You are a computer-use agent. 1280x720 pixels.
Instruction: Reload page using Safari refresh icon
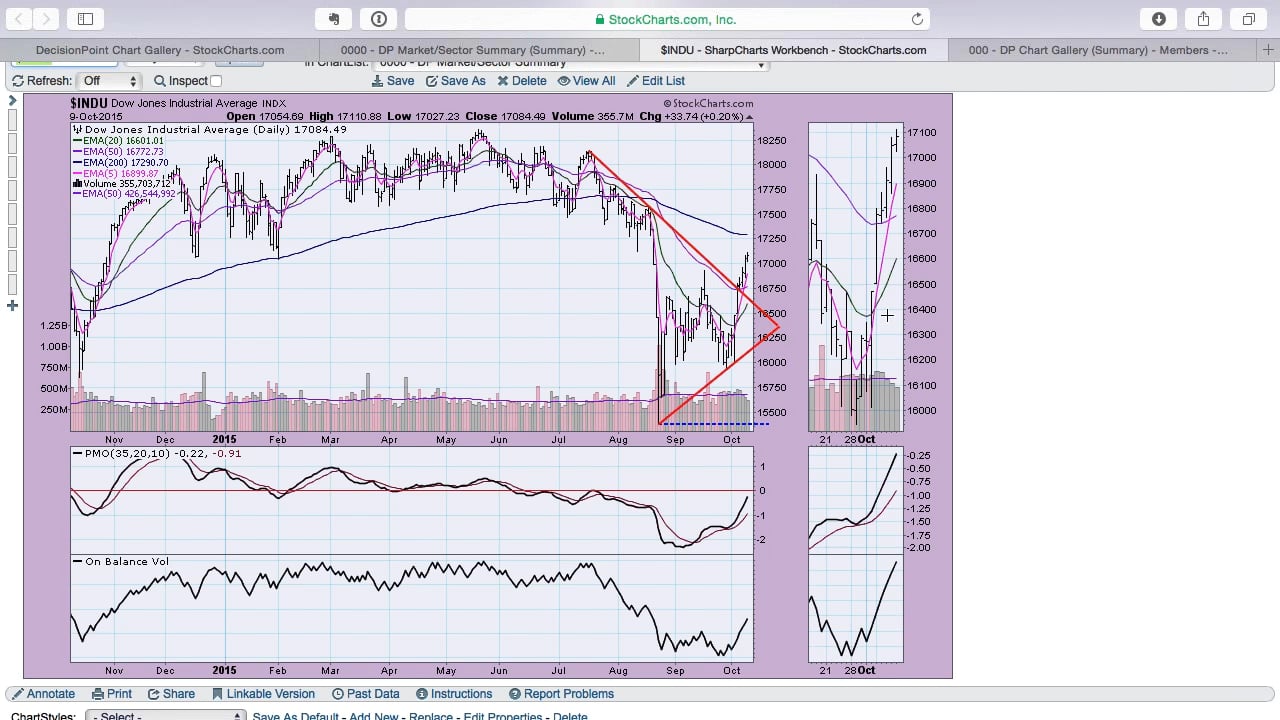pyautogui.click(x=917, y=19)
